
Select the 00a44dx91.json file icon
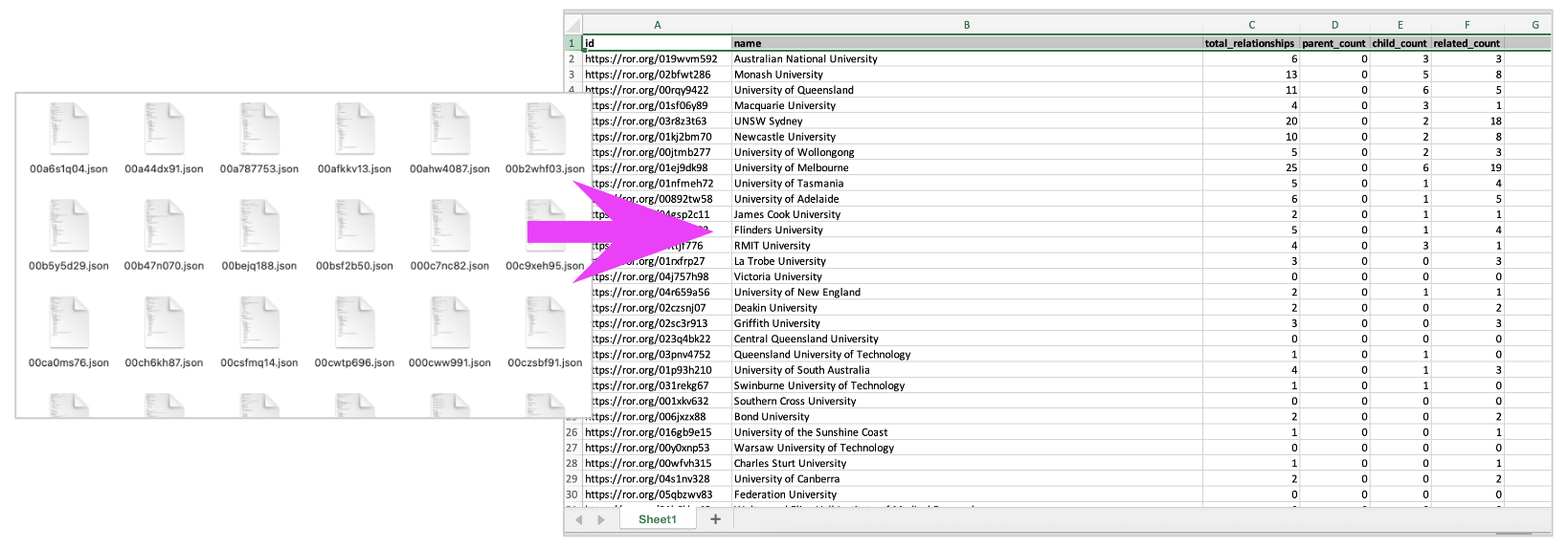coord(164,129)
